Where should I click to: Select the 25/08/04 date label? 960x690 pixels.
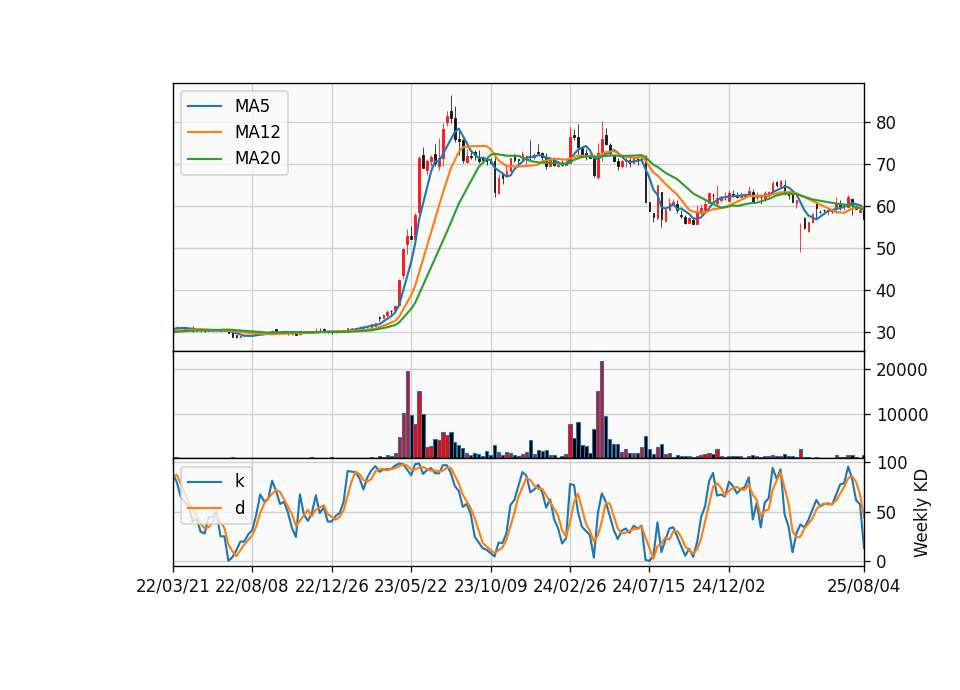click(863, 586)
